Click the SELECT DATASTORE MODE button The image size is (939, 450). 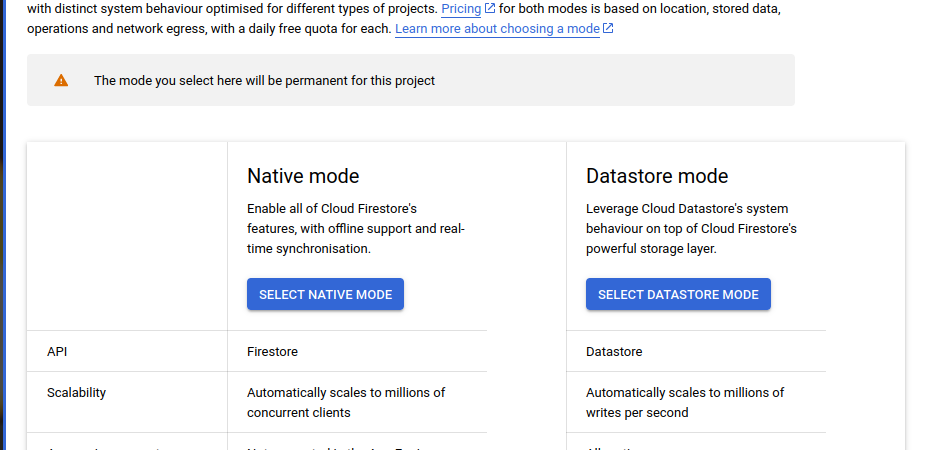678,294
